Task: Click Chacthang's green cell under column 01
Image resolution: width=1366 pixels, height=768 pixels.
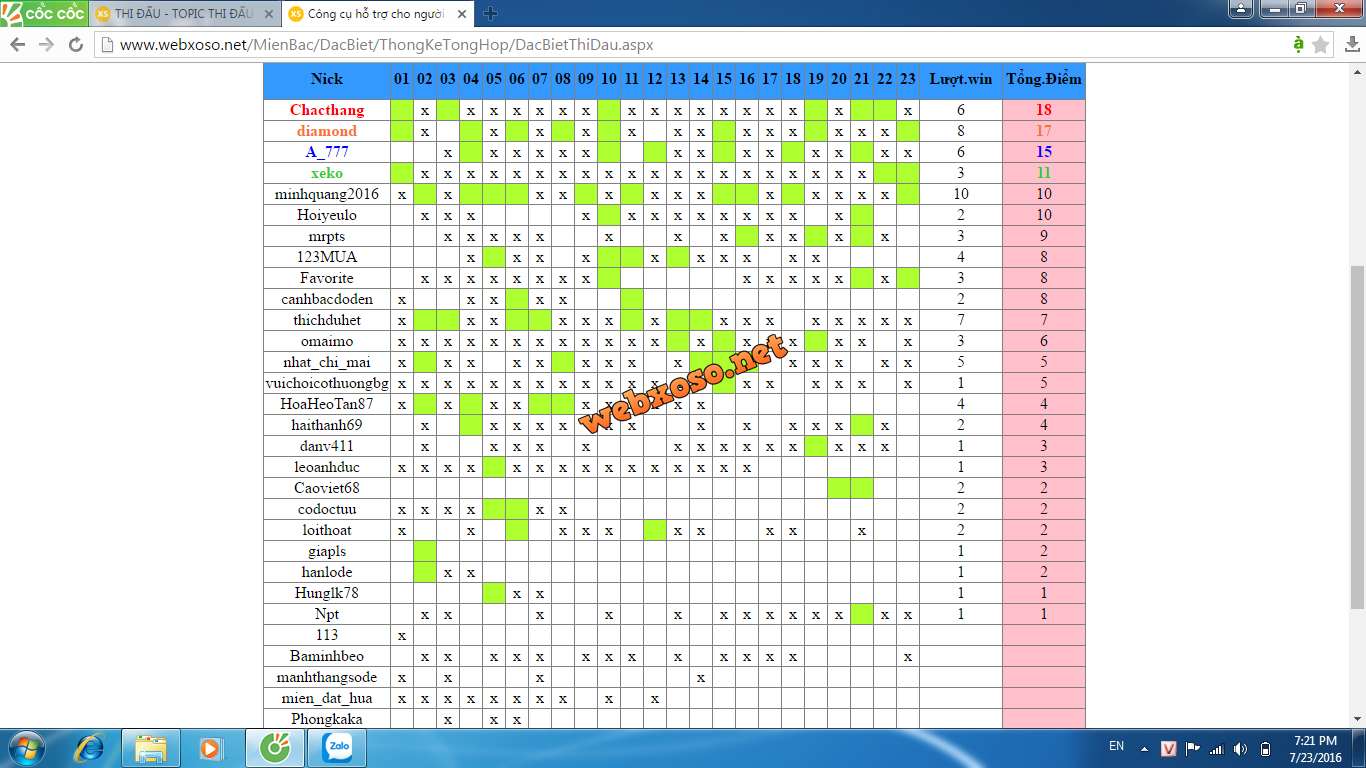Action: (x=401, y=110)
